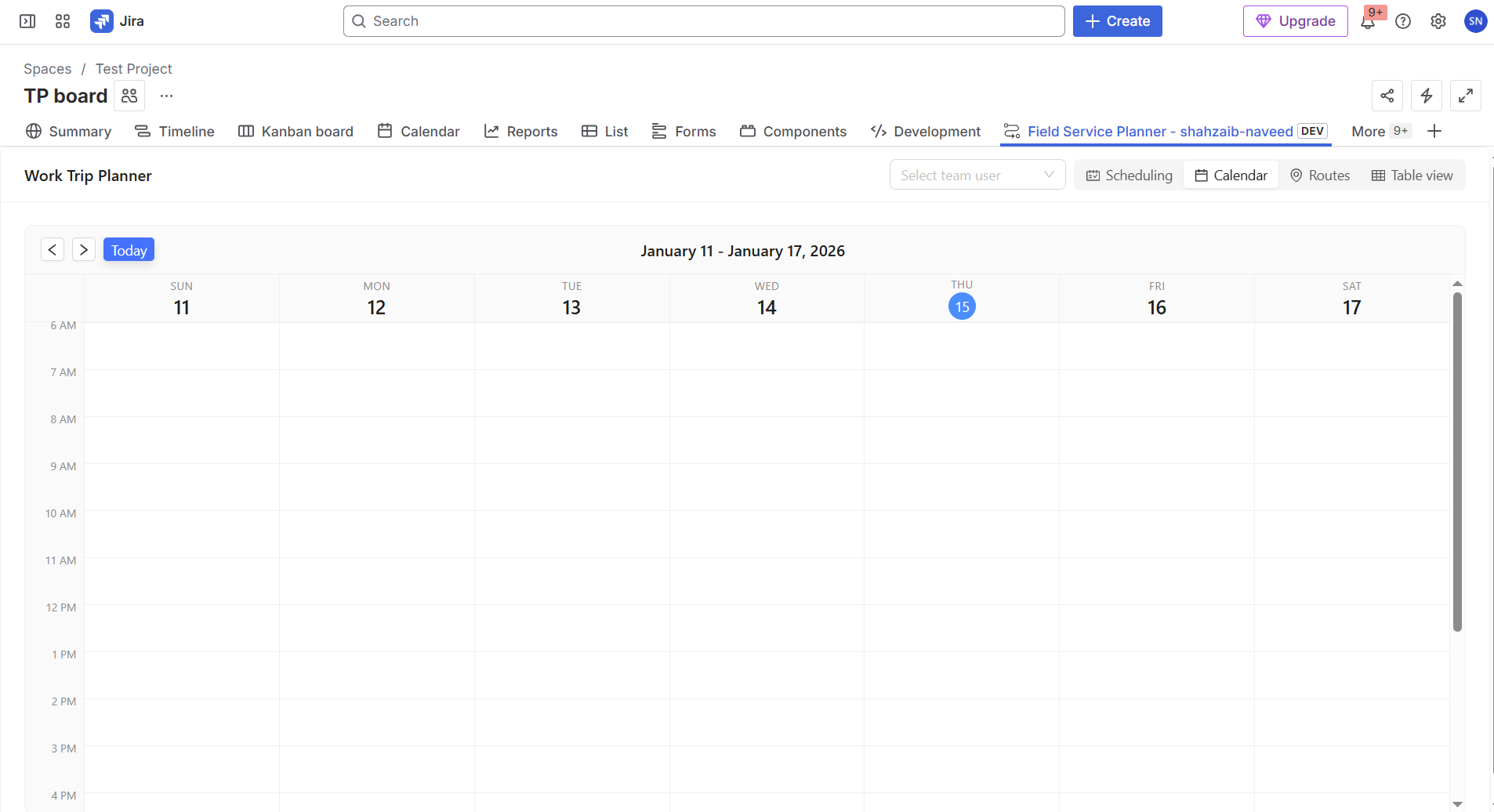Open the notifications bell
Screen dimensions: 1494x812
click(1368, 21)
